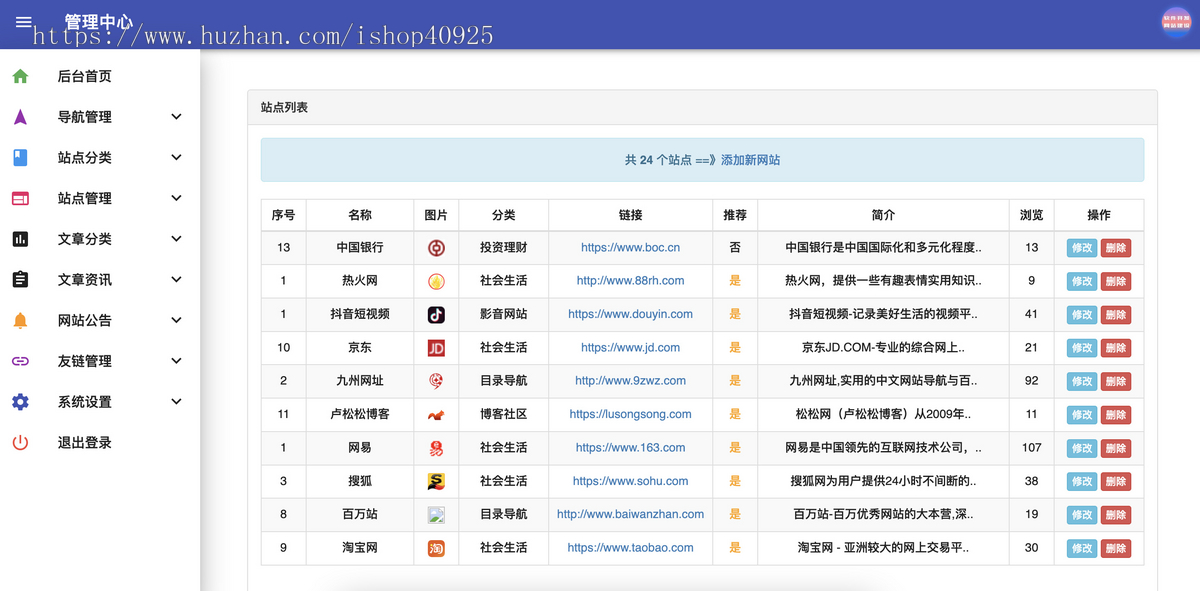Toggle the hamburger menu icon

coord(24,22)
